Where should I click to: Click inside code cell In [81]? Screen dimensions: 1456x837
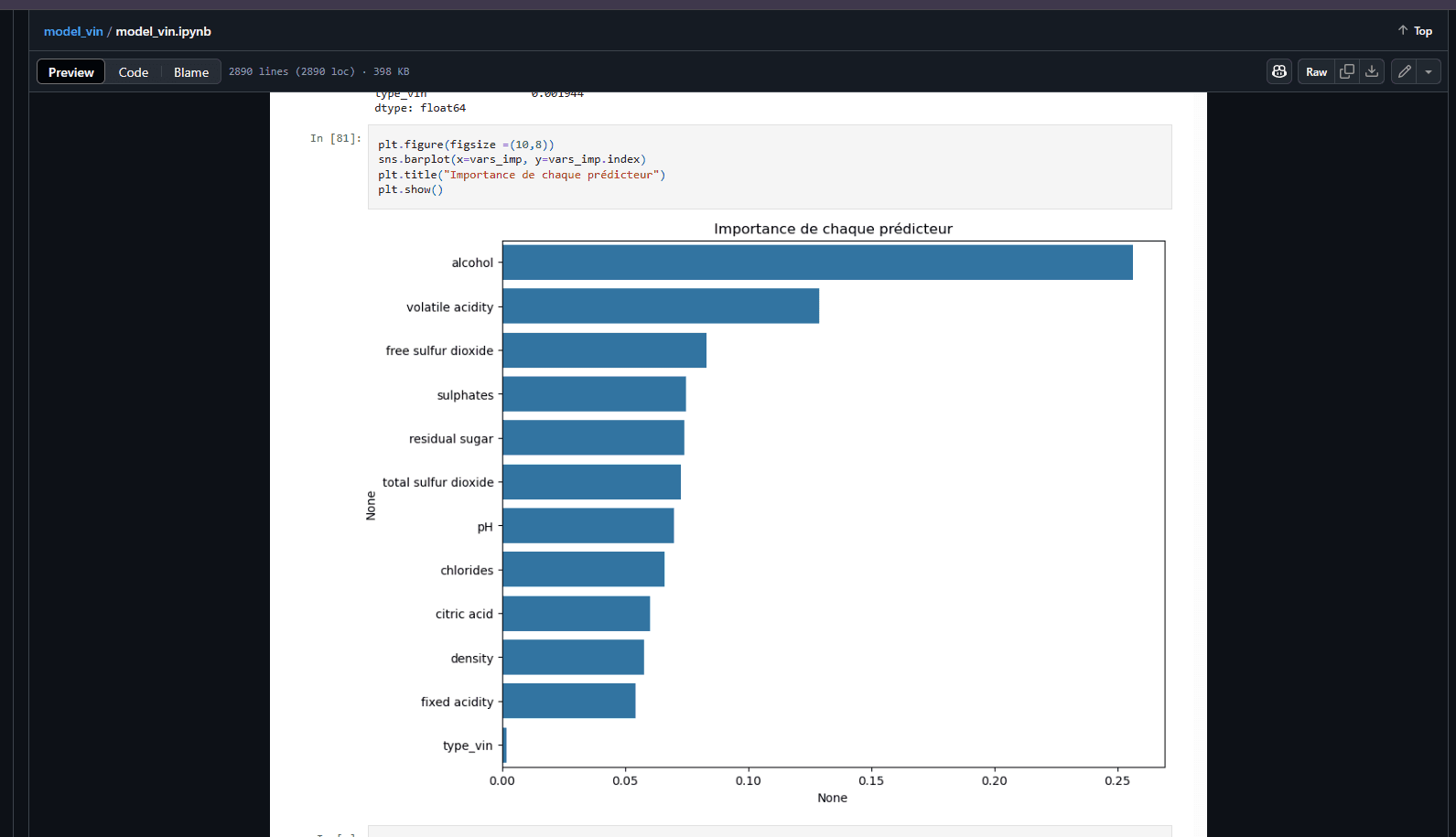point(769,167)
